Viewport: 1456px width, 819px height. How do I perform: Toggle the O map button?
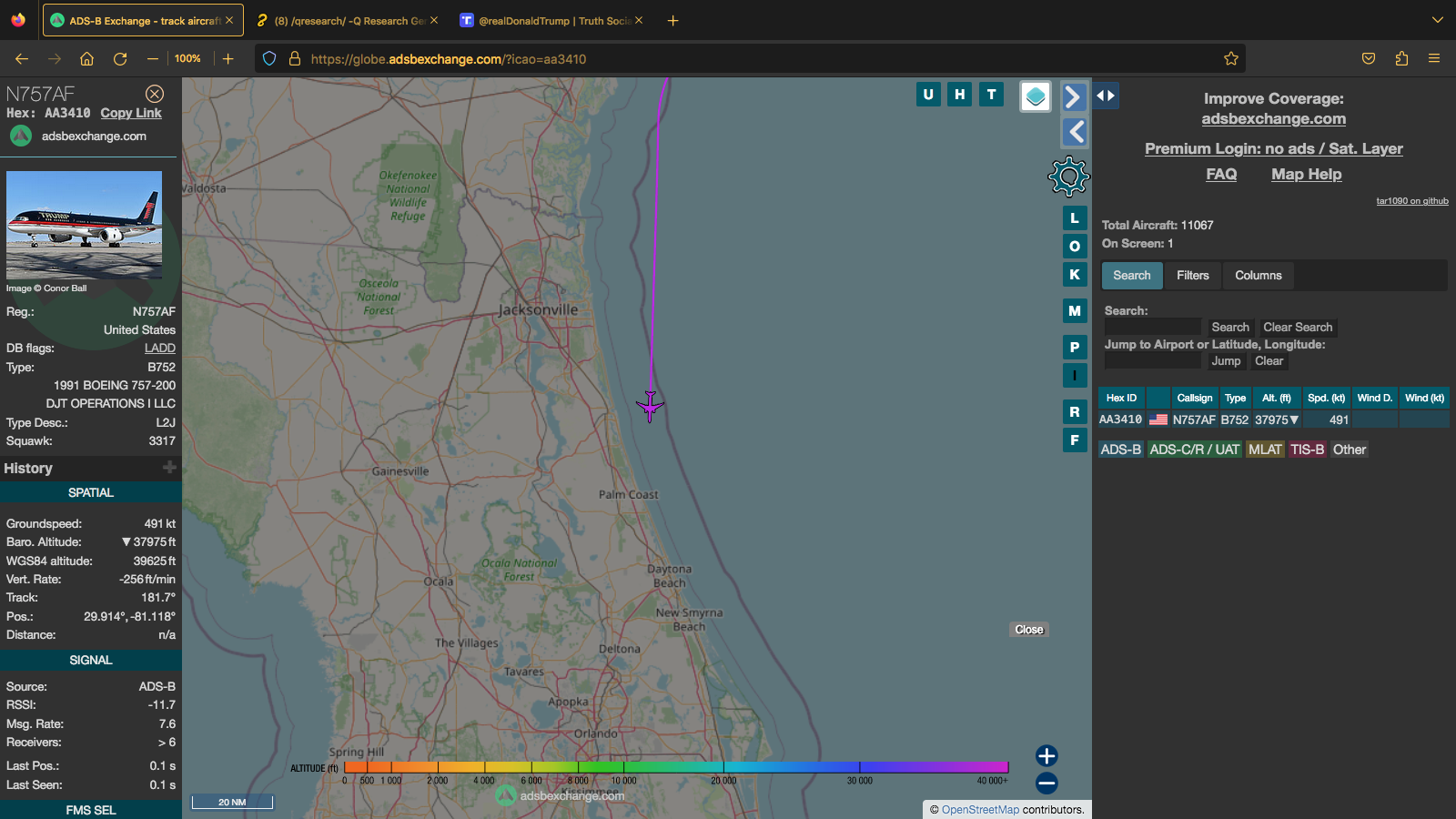pyautogui.click(x=1075, y=247)
